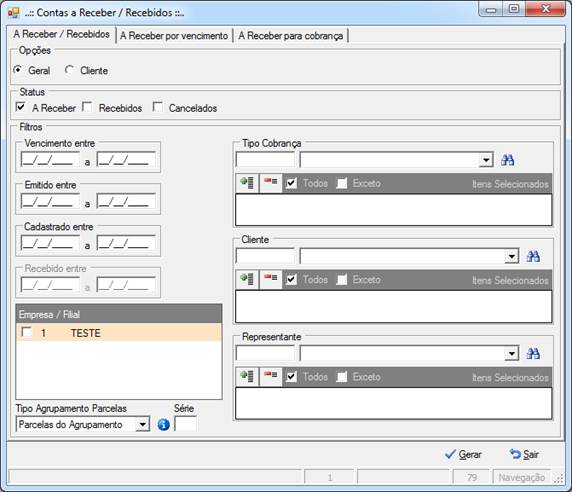Switch to A Receber / Recebidos tab
572x492 pixels.
(62, 34)
